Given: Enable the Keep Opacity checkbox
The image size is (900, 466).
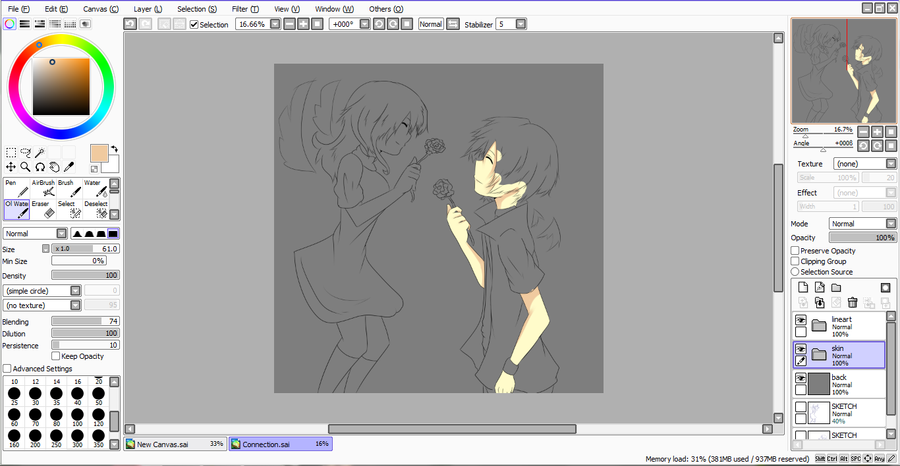Looking at the screenshot, I should [56, 356].
